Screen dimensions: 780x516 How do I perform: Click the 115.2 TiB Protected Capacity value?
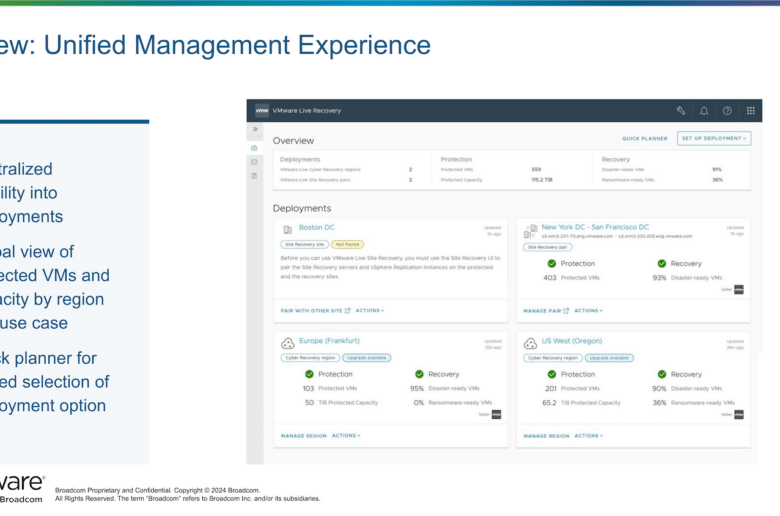pyautogui.click(x=542, y=180)
